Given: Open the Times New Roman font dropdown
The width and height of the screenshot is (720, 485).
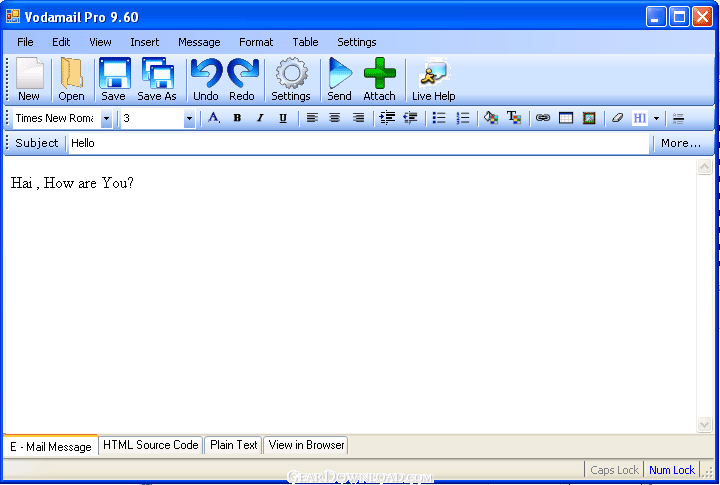Looking at the screenshot, I should tap(106, 118).
